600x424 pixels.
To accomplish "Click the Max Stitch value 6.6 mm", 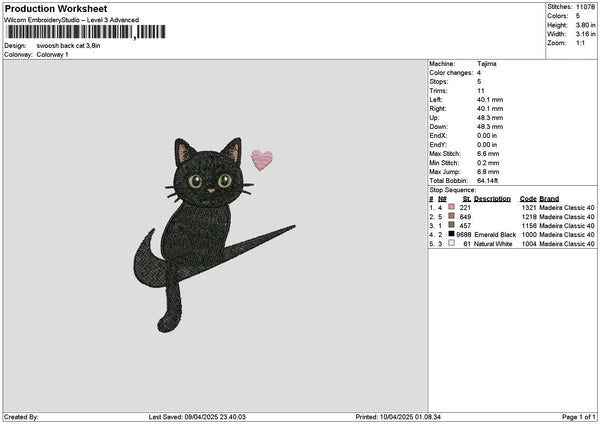I will tap(488, 154).
